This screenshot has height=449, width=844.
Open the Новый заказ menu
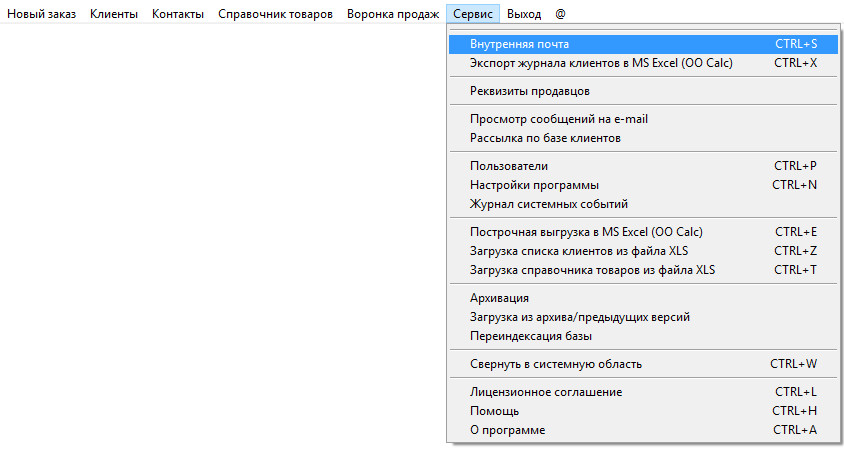tap(41, 14)
